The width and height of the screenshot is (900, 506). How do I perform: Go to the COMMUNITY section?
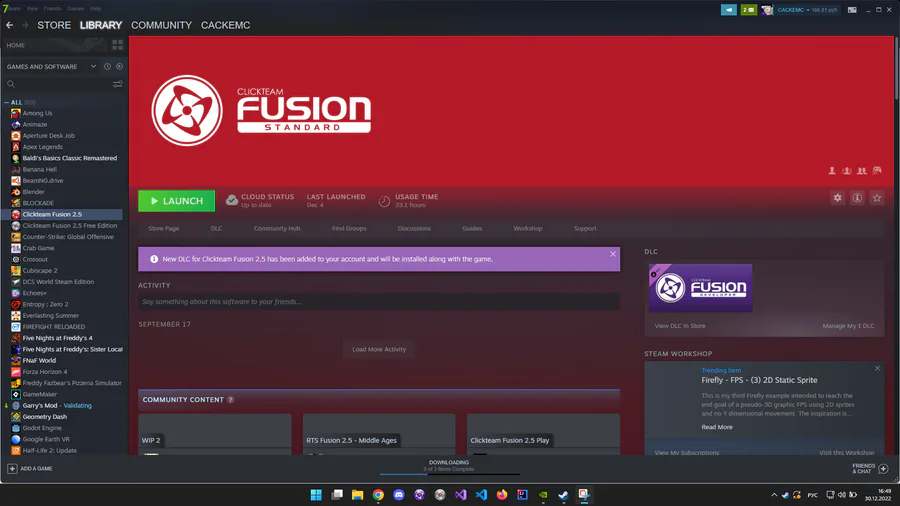[161, 25]
